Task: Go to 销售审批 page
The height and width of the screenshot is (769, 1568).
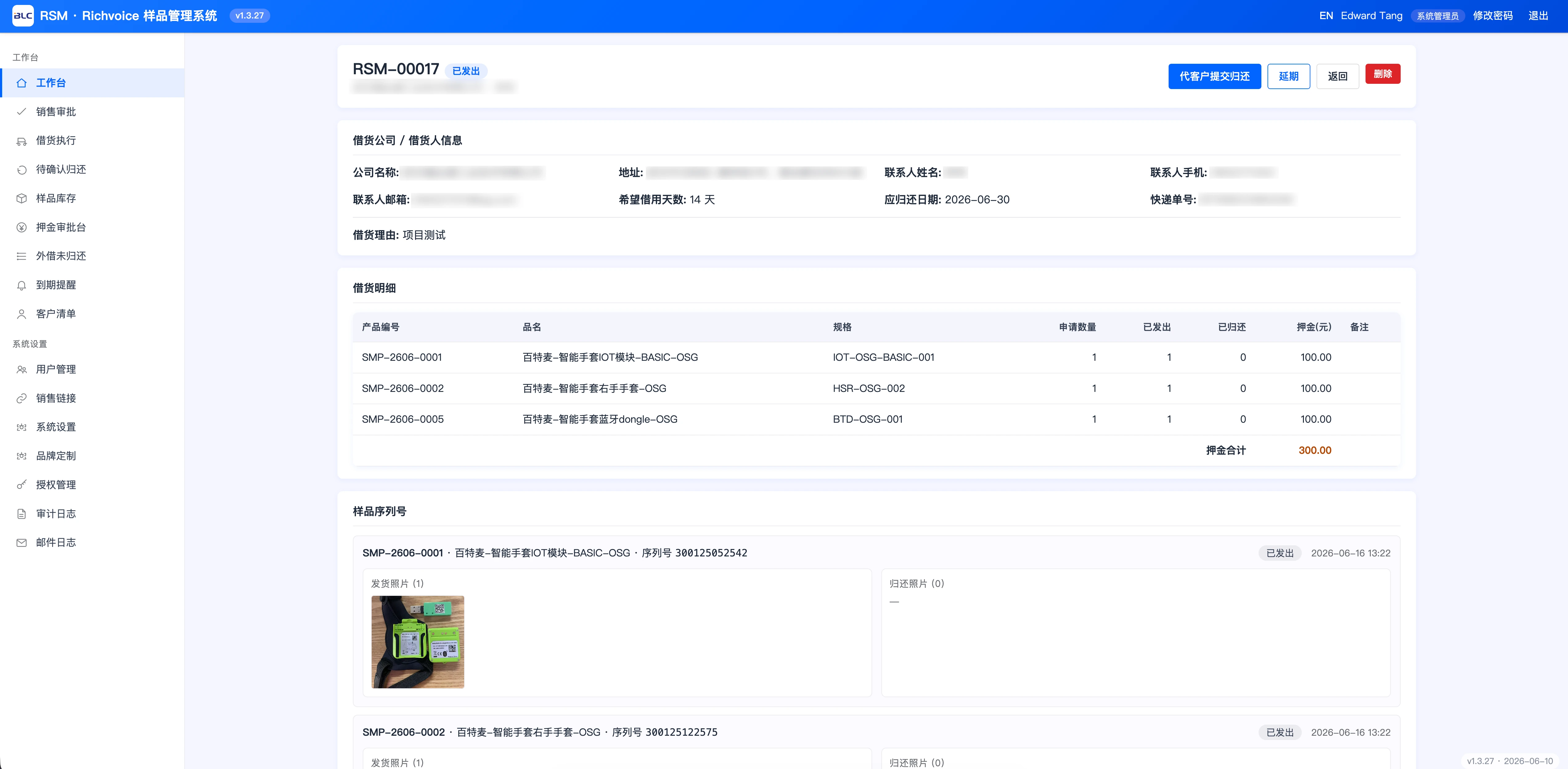Action: click(x=92, y=112)
